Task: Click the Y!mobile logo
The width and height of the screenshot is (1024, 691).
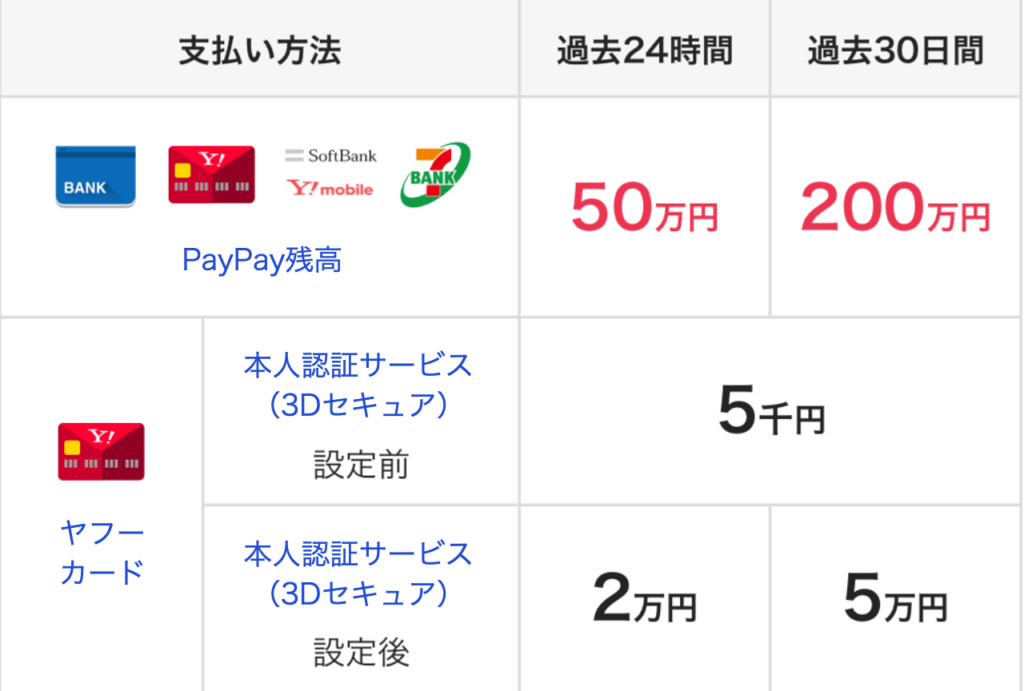Action: tap(330, 189)
